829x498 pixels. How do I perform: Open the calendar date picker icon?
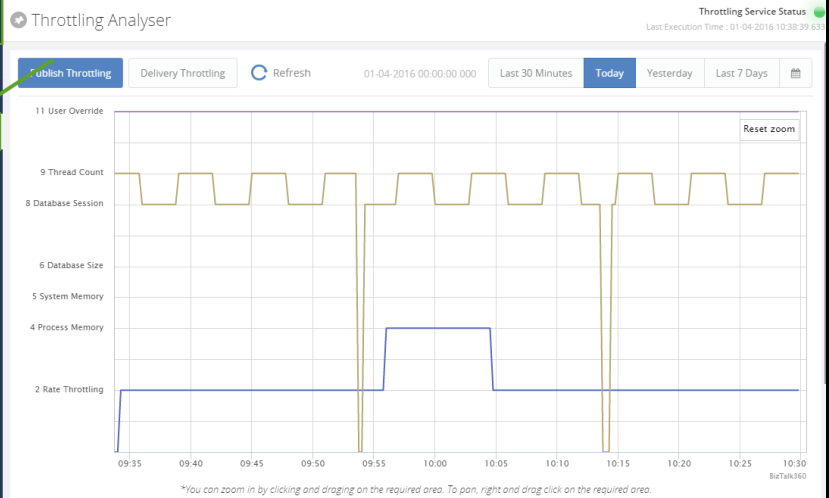click(795, 73)
